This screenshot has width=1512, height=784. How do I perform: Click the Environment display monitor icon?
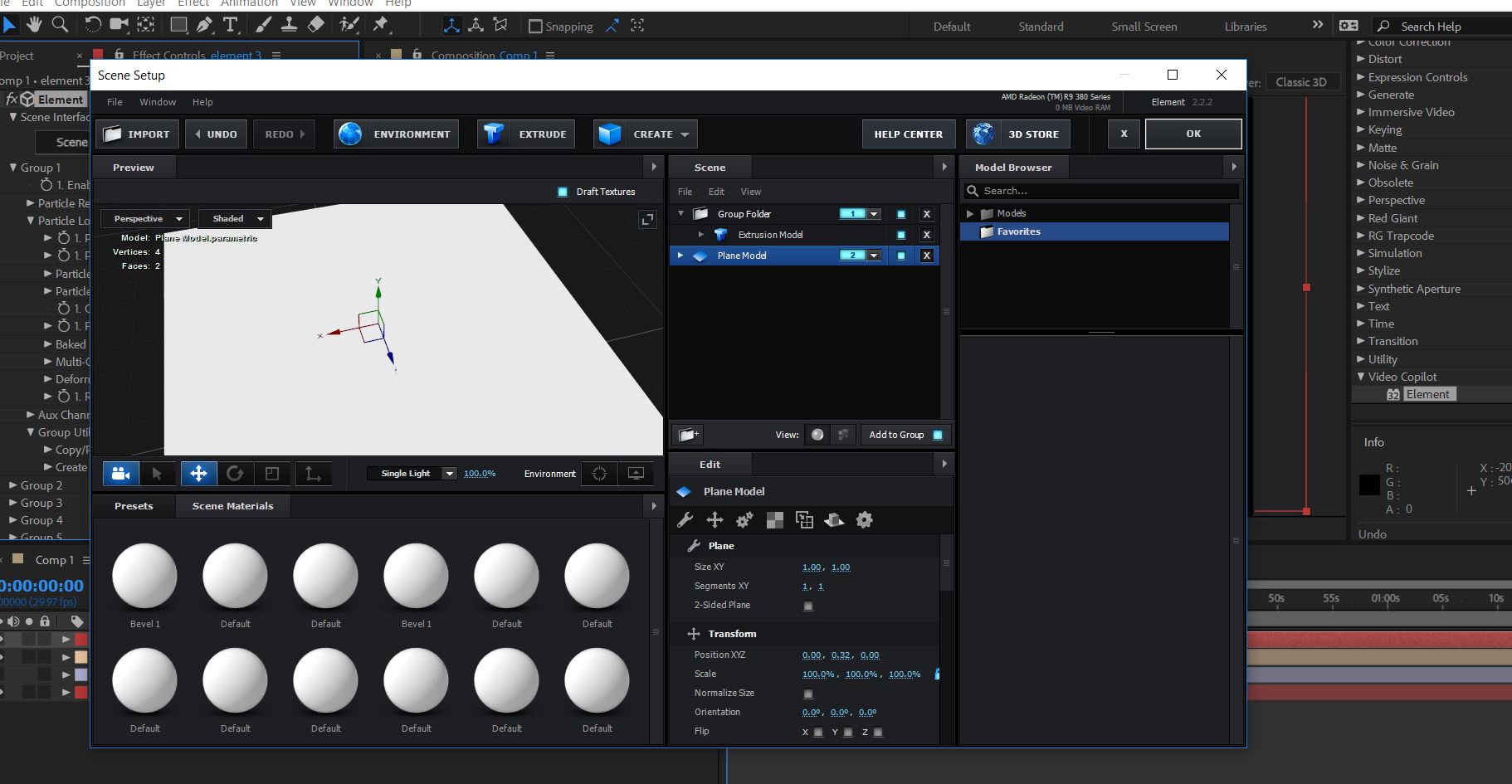pos(637,473)
